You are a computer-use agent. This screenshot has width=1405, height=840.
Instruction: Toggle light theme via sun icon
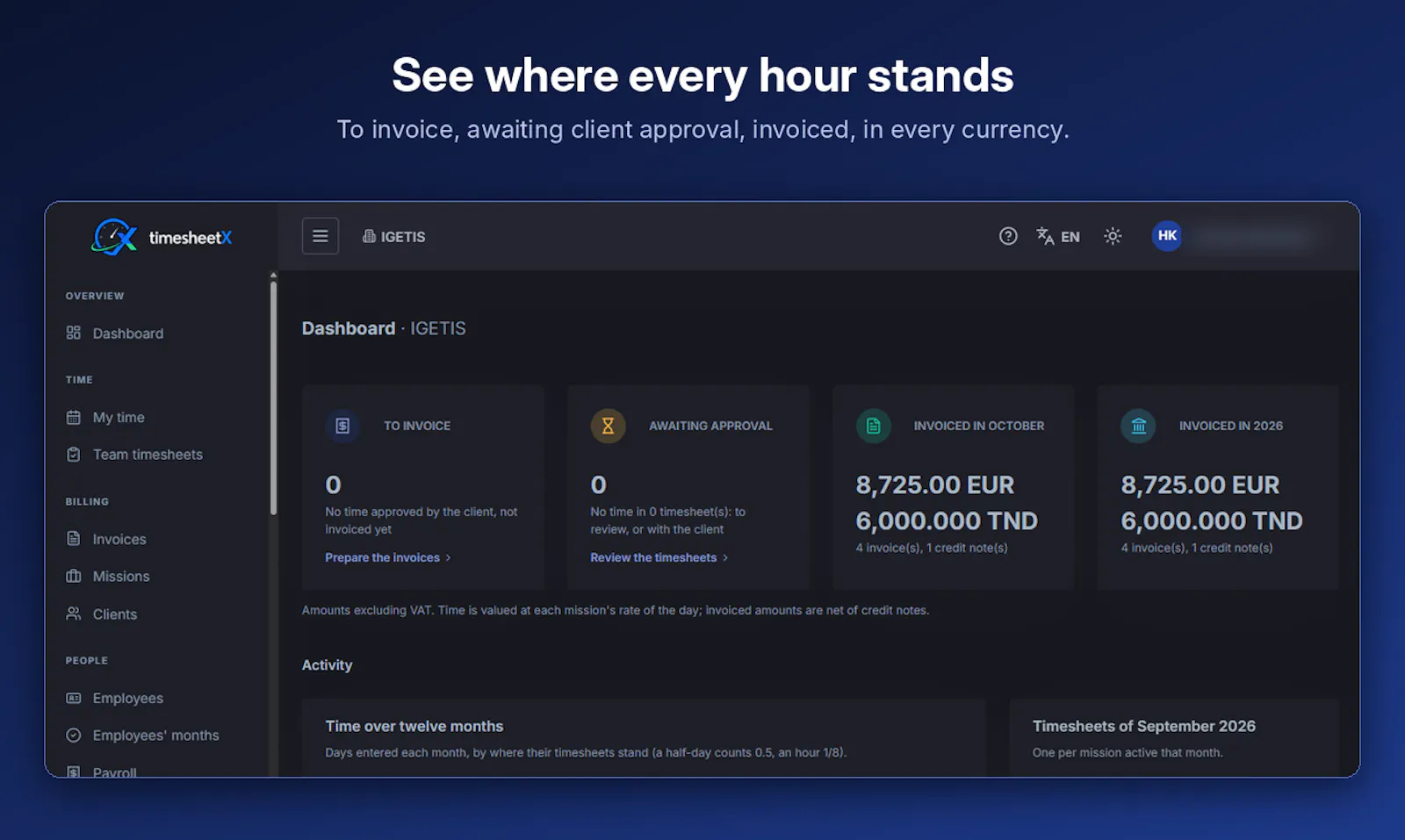point(1113,236)
